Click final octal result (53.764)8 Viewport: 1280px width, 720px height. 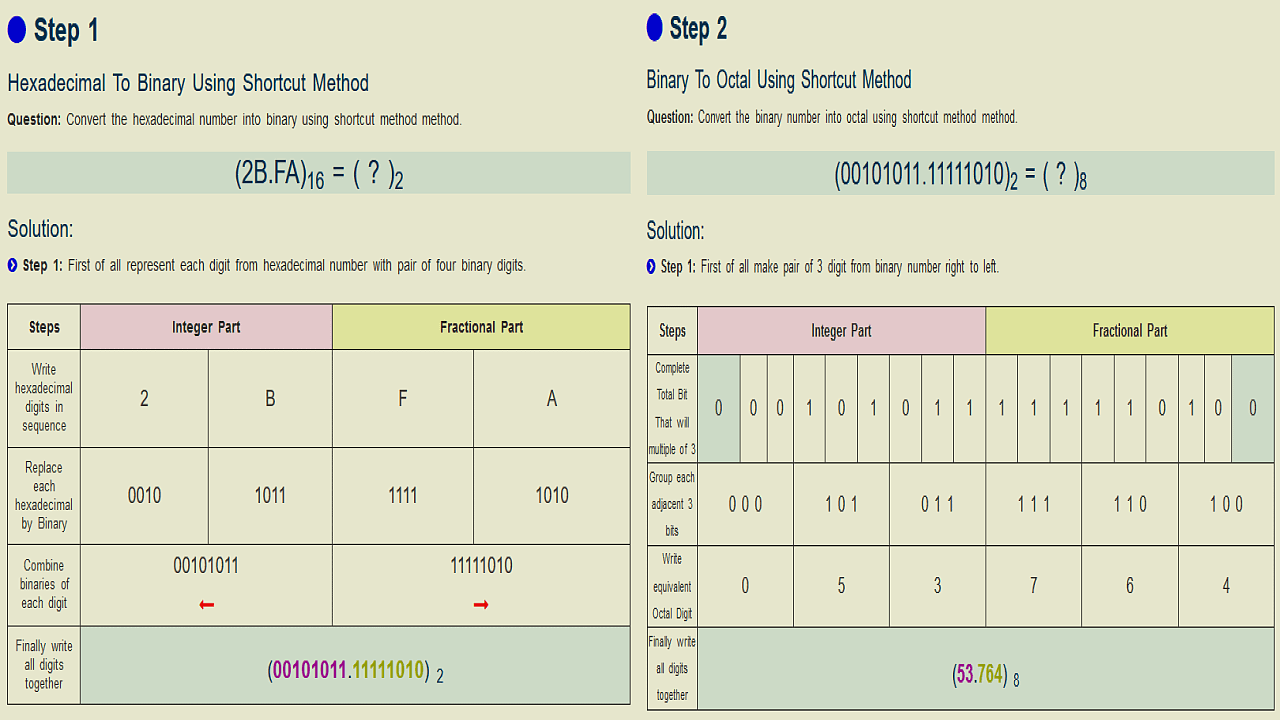pyautogui.click(x=986, y=675)
